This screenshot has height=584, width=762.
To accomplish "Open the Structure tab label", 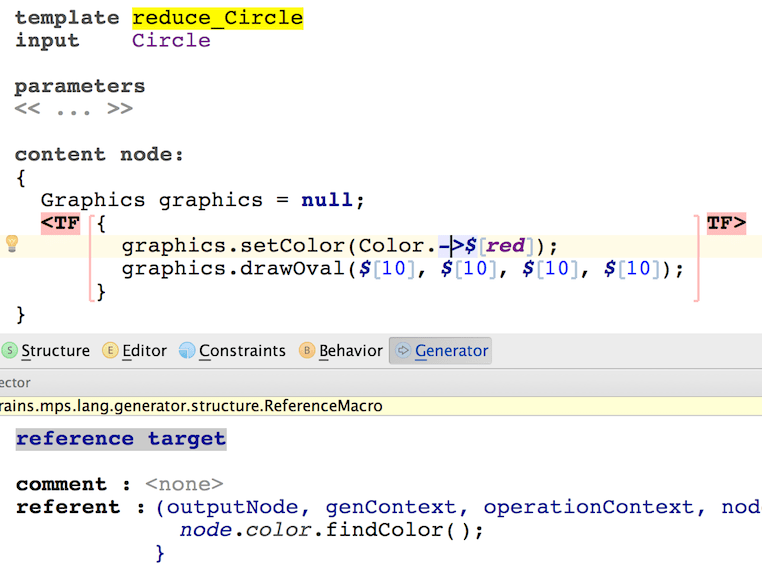I will coord(55,351).
